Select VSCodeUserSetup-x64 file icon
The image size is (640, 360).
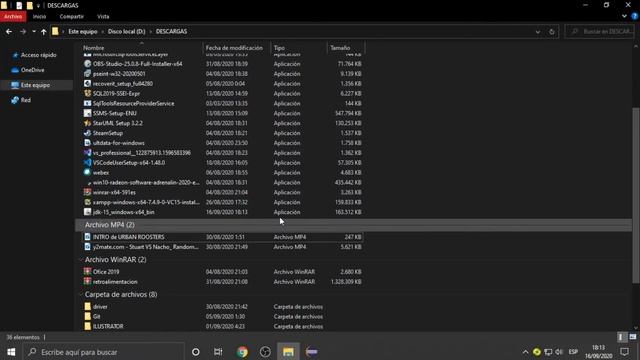tap(87, 162)
